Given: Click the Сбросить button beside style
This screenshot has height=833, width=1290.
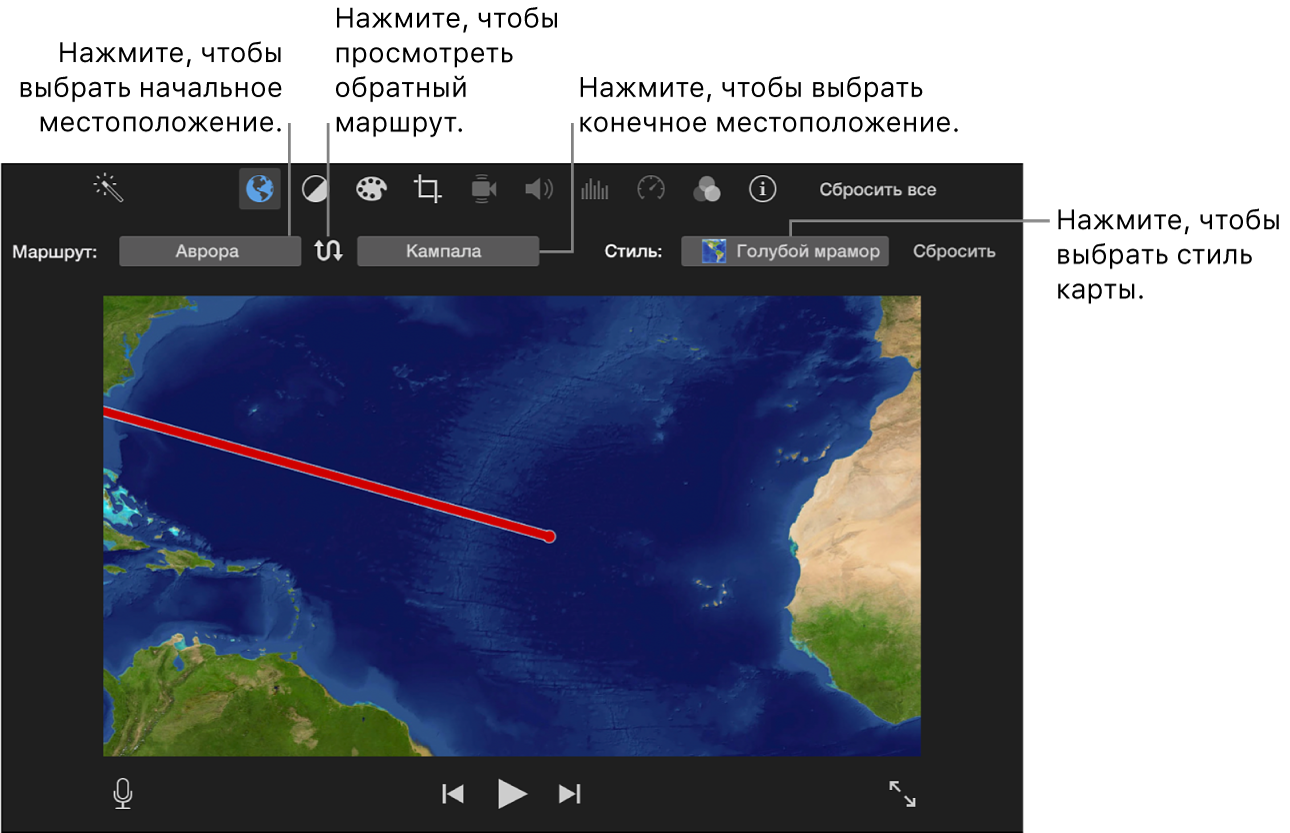Looking at the screenshot, I should click(x=954, y=251).
